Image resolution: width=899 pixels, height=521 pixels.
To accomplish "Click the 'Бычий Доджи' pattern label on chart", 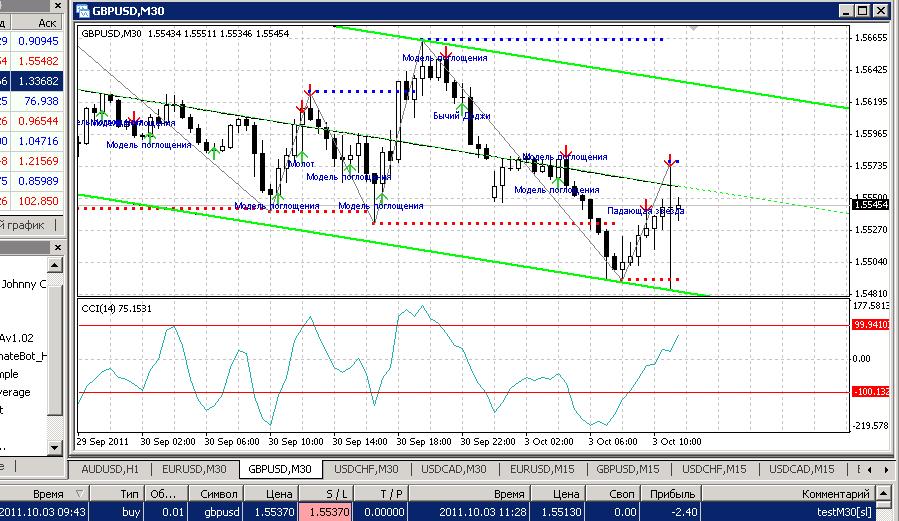I will click(x=462, y=116).
